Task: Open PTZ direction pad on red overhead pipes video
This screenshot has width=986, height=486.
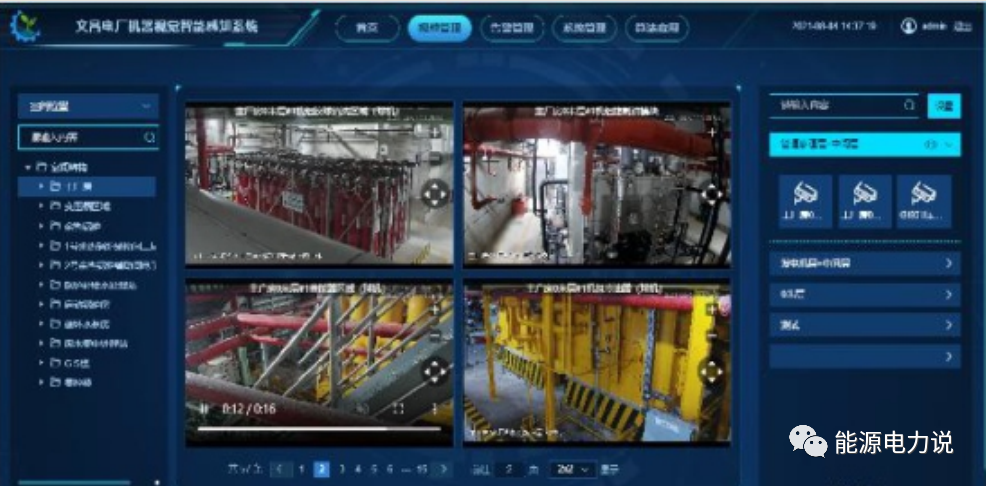Action: pos(711,194)
